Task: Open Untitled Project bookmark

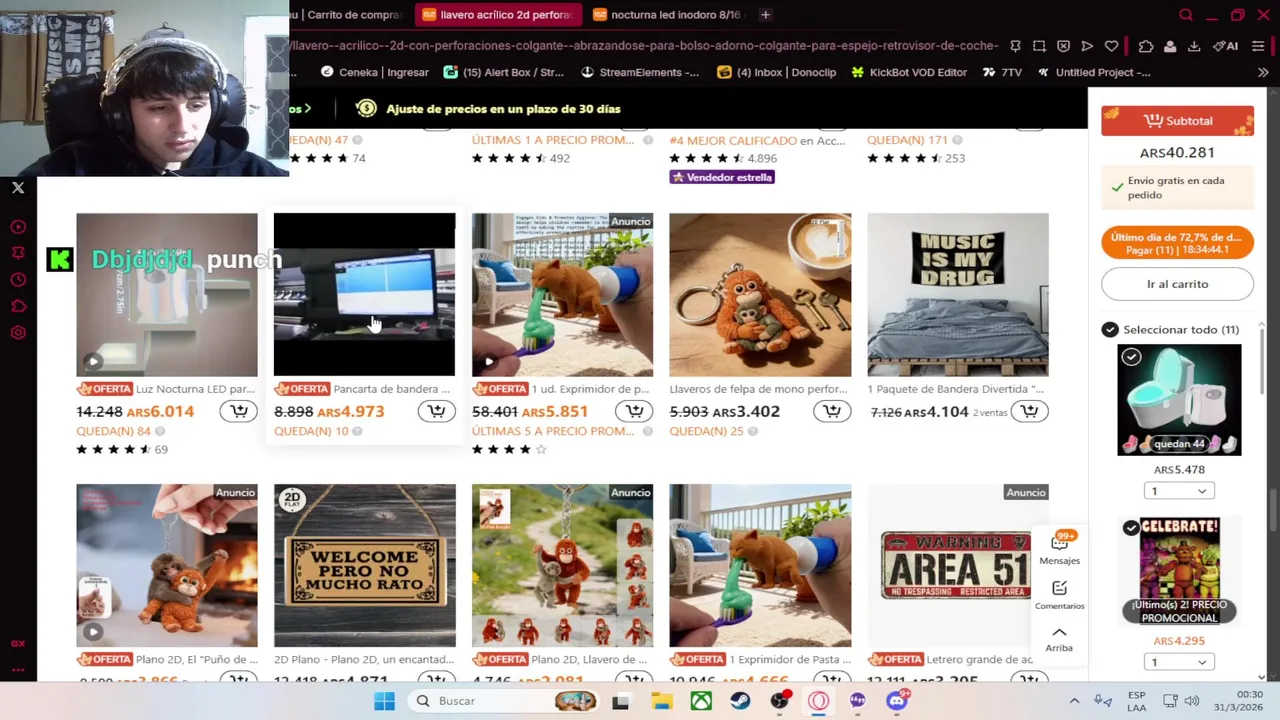Action: 1095,72
